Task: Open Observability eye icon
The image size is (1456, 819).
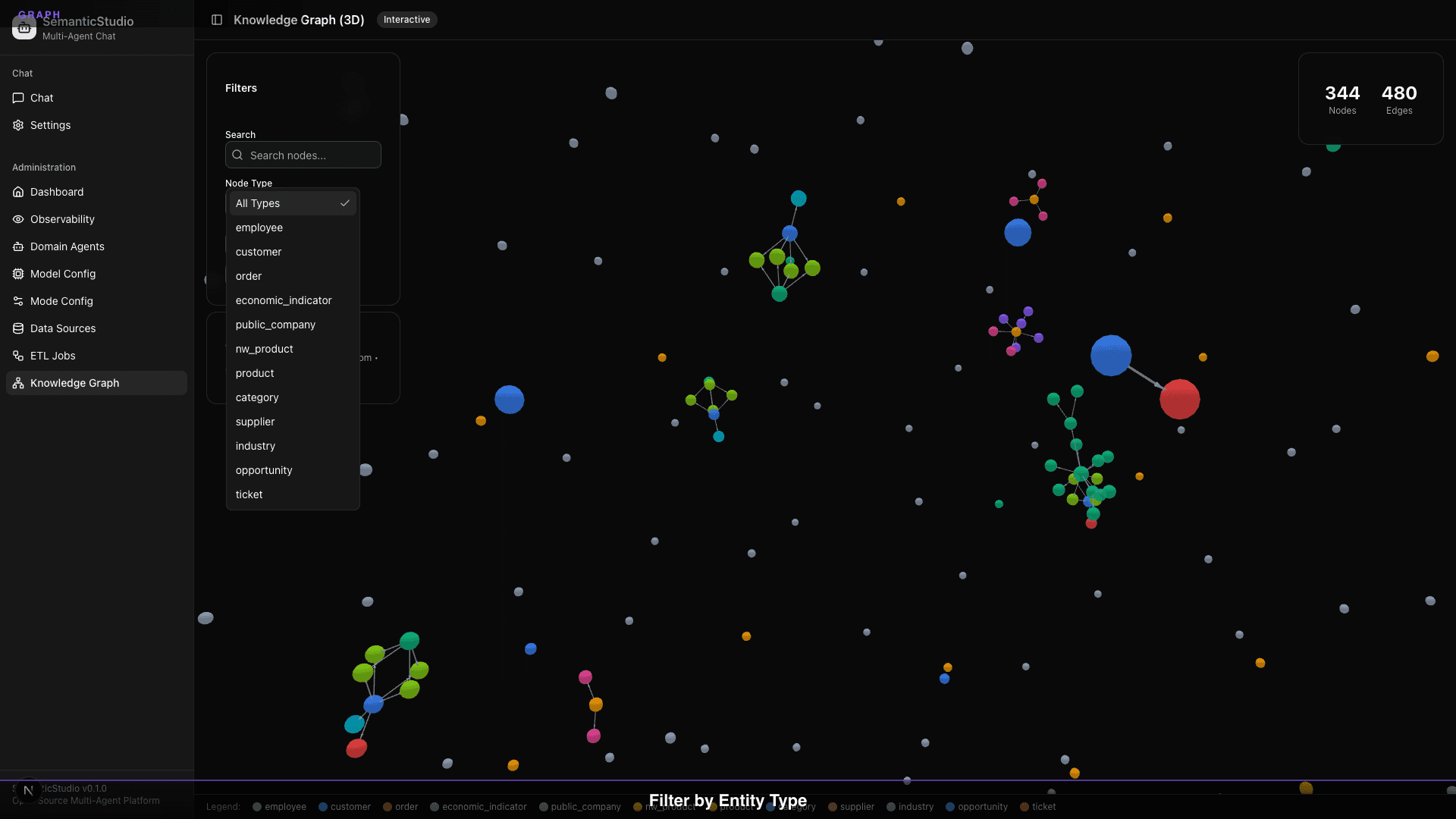Action: 18,219
